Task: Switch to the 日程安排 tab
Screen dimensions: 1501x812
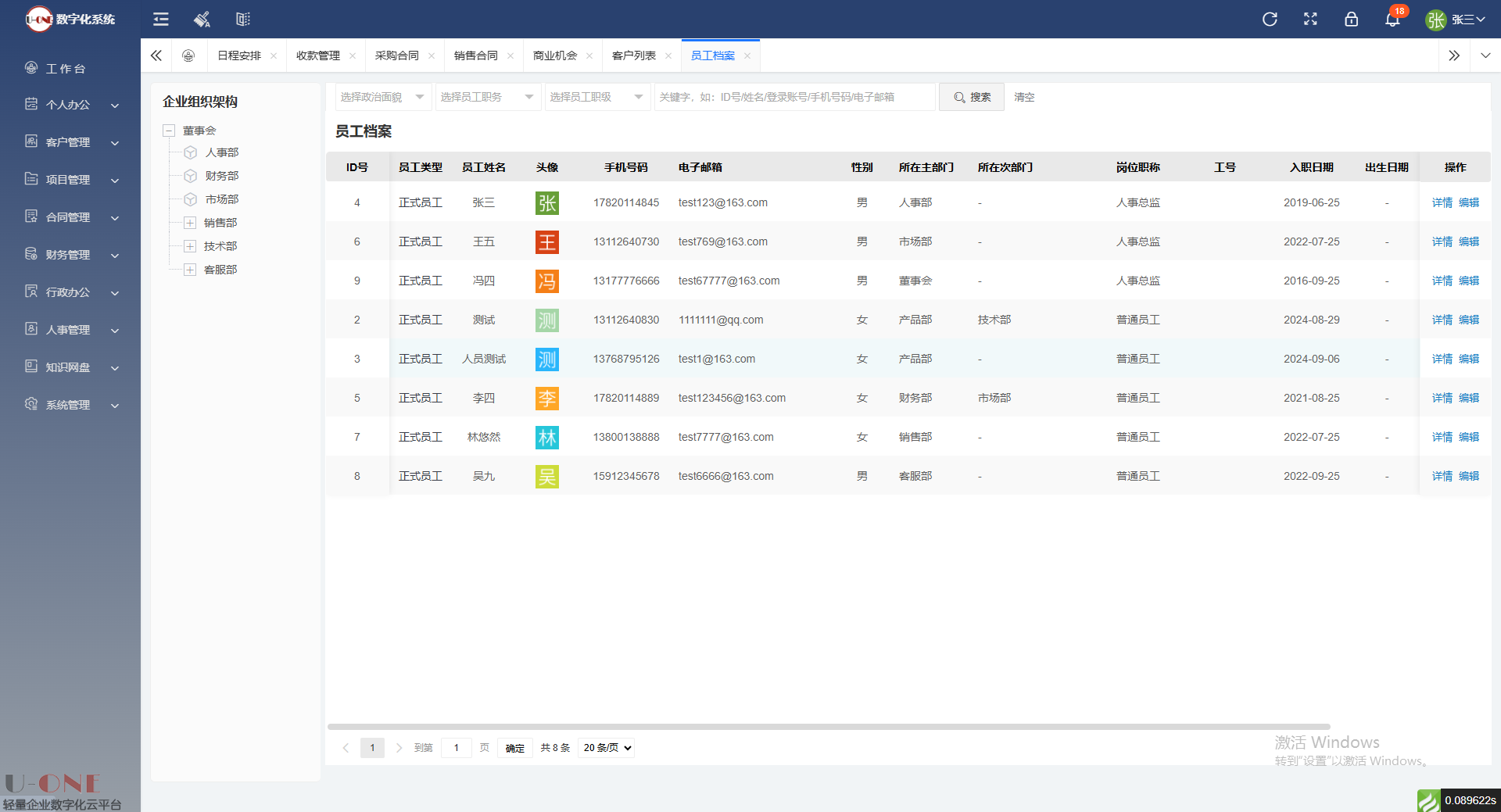Action: (239, 55)
